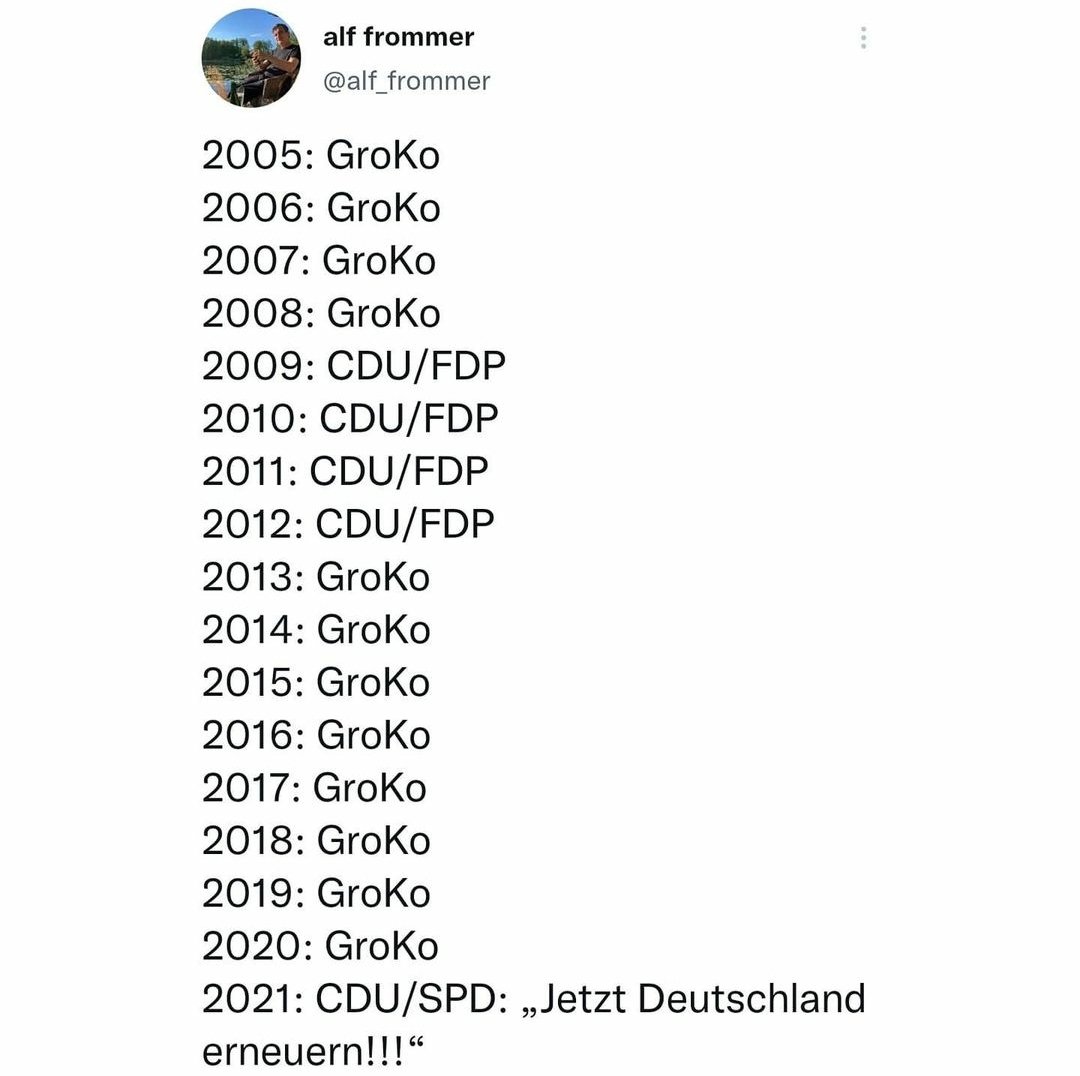
Task: Click the "2021: CDU/SPD" text
Action: point(354,999)
